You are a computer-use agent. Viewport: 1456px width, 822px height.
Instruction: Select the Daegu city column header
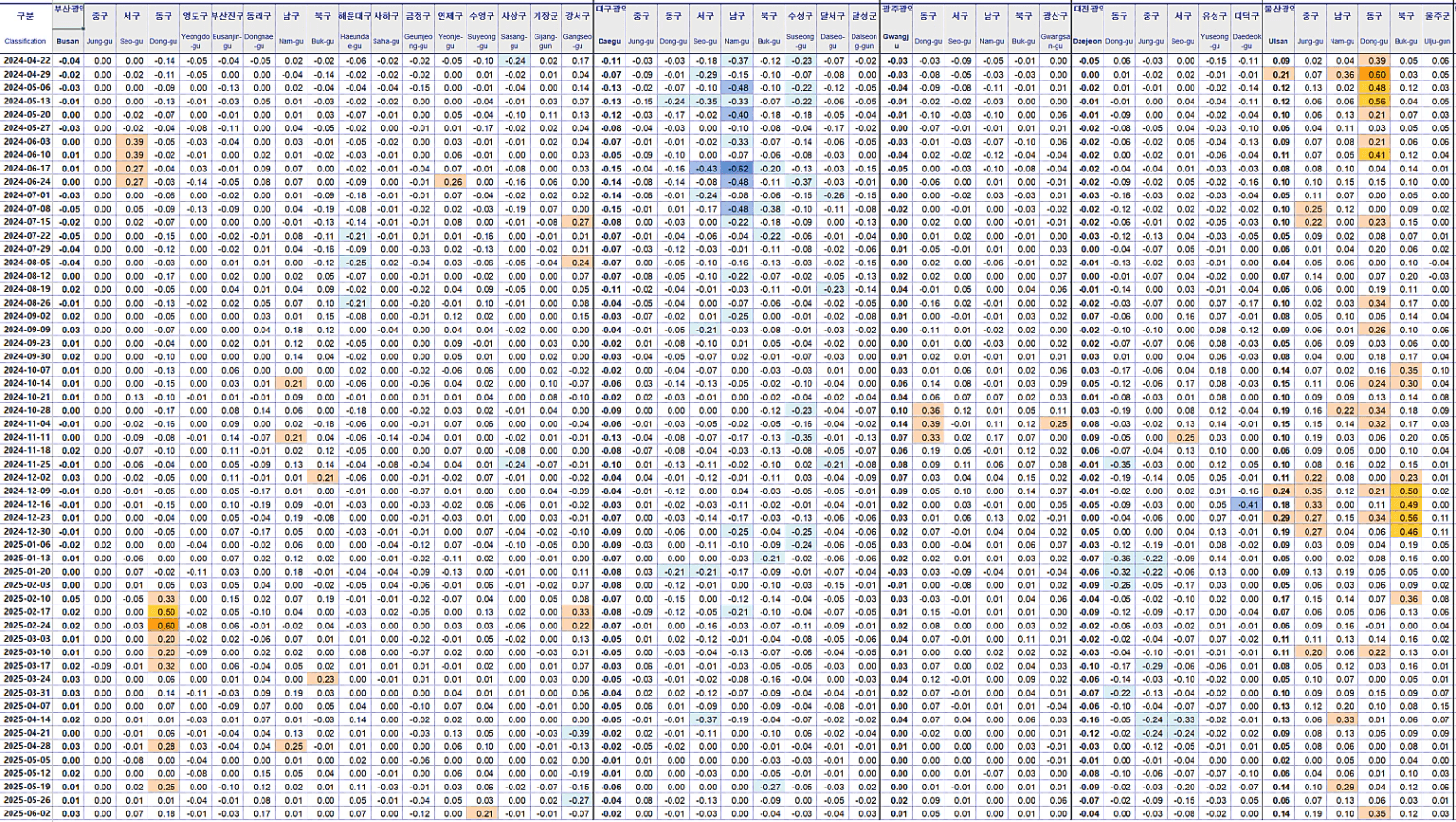609,41
